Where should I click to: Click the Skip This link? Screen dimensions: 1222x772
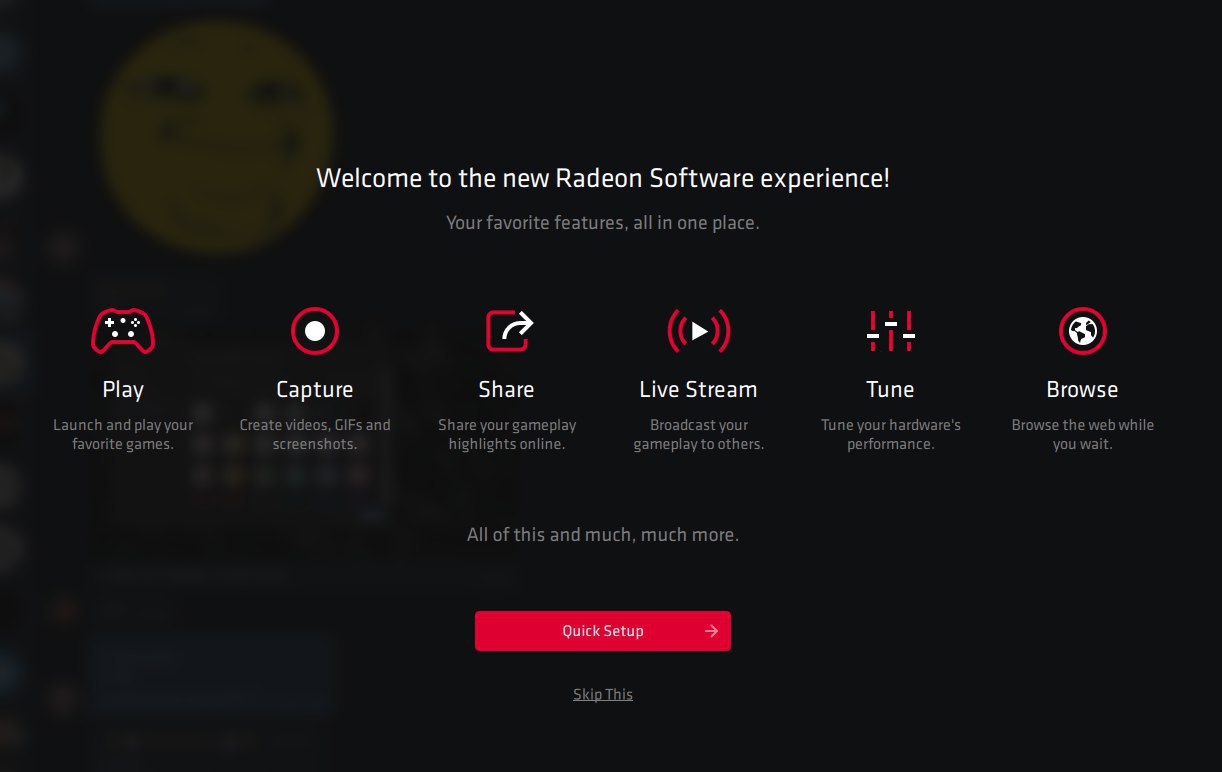coord(603,694)
